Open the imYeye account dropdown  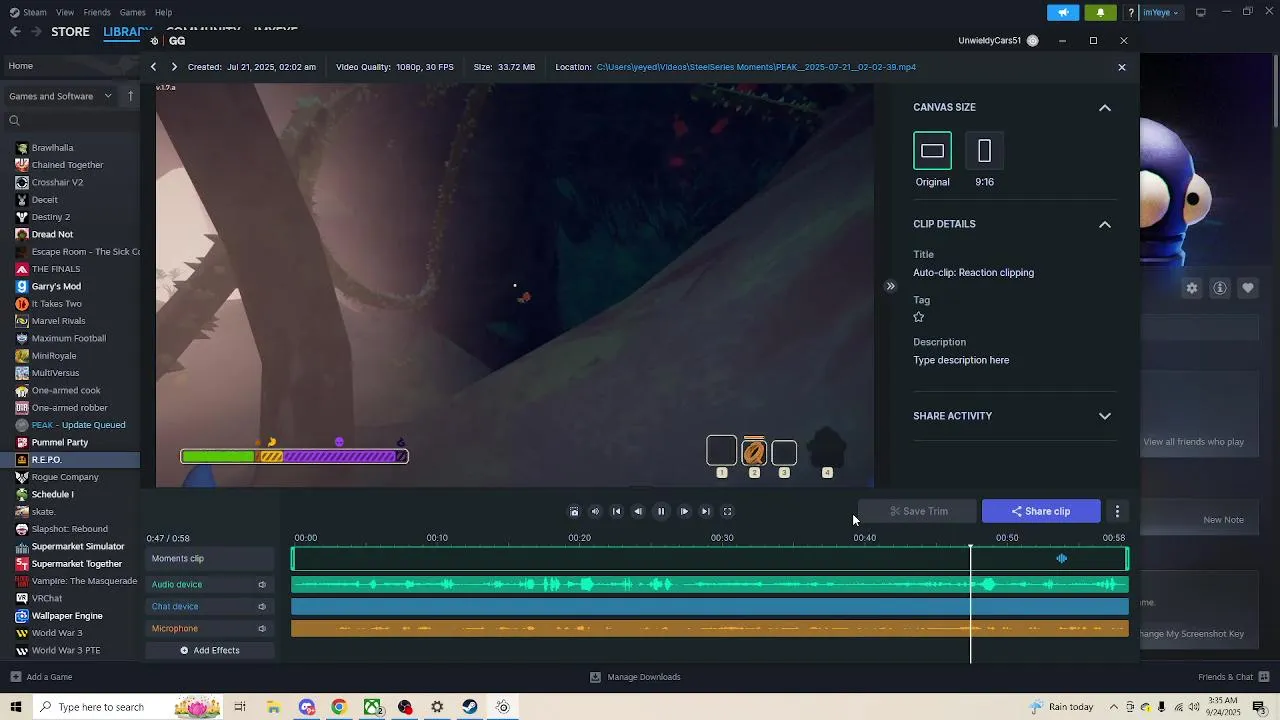tap(1160, 12)
